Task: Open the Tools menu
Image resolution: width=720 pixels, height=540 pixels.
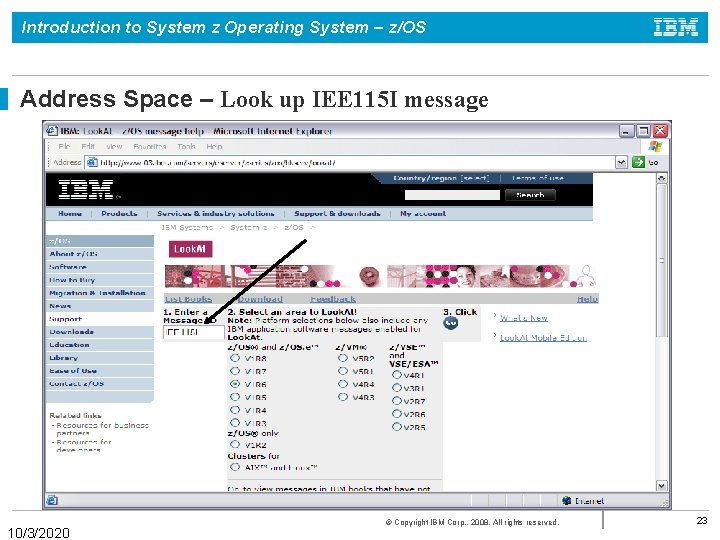Action: tap(186, 146)
